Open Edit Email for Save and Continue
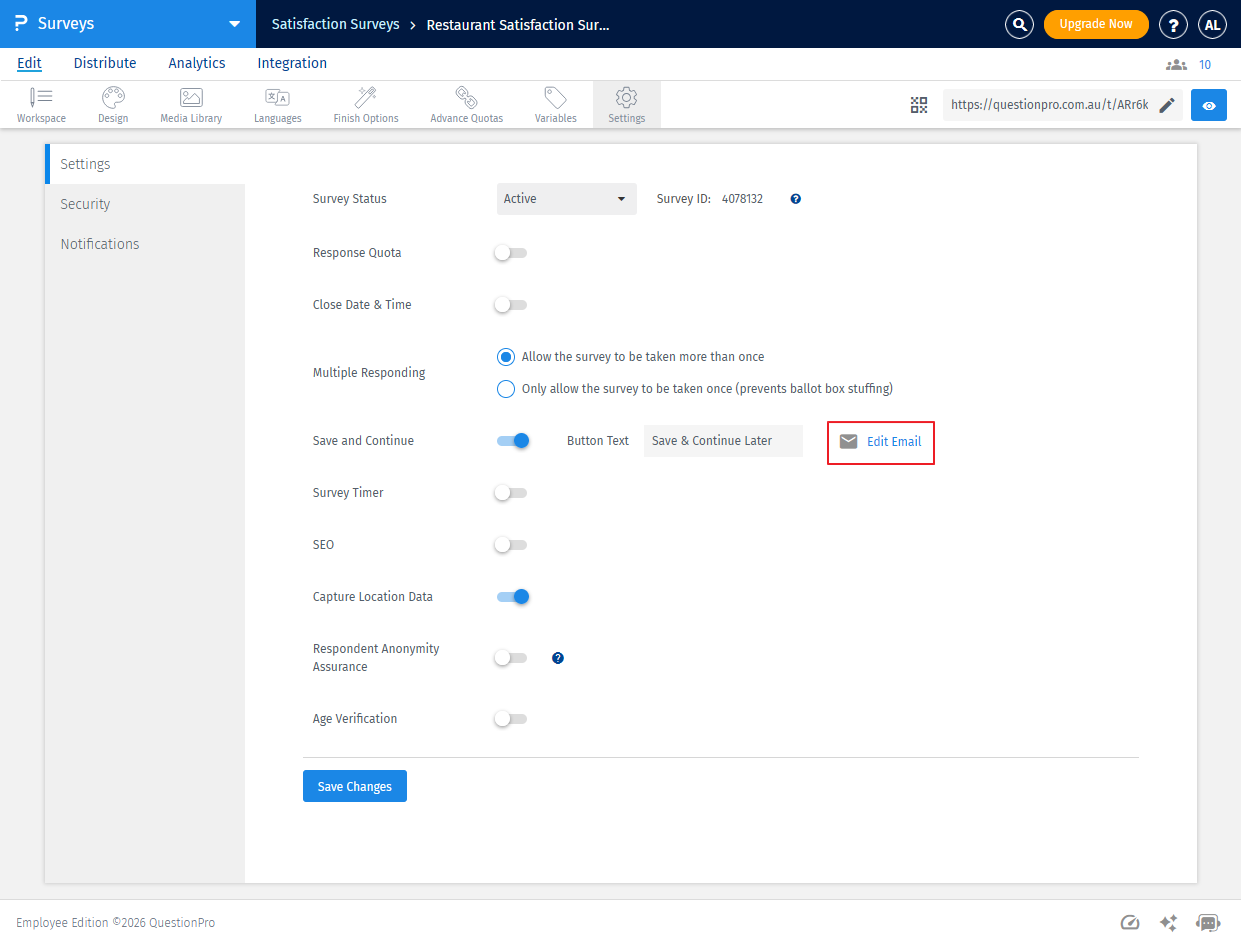1241x942 pixels. click(880, 441)
